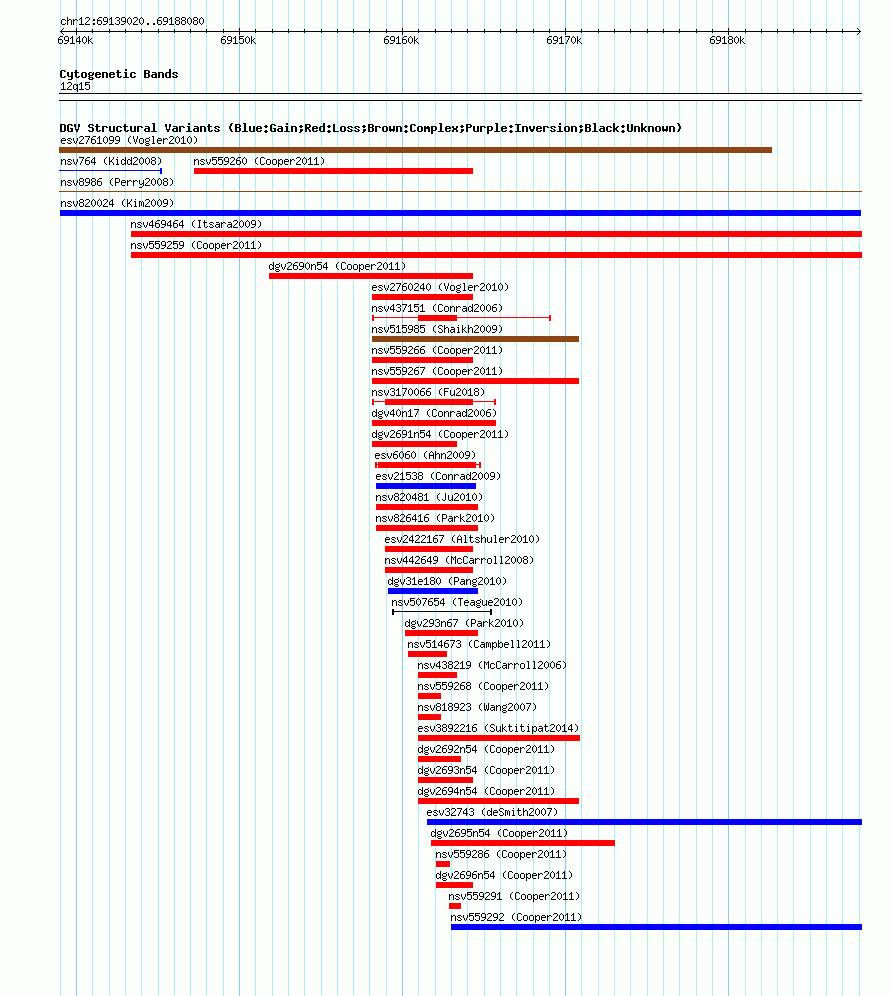Open nsv826416 (Park2010) variant
Image resolution: width=890 pixels, height=996 pixels.
click(435, 518)
